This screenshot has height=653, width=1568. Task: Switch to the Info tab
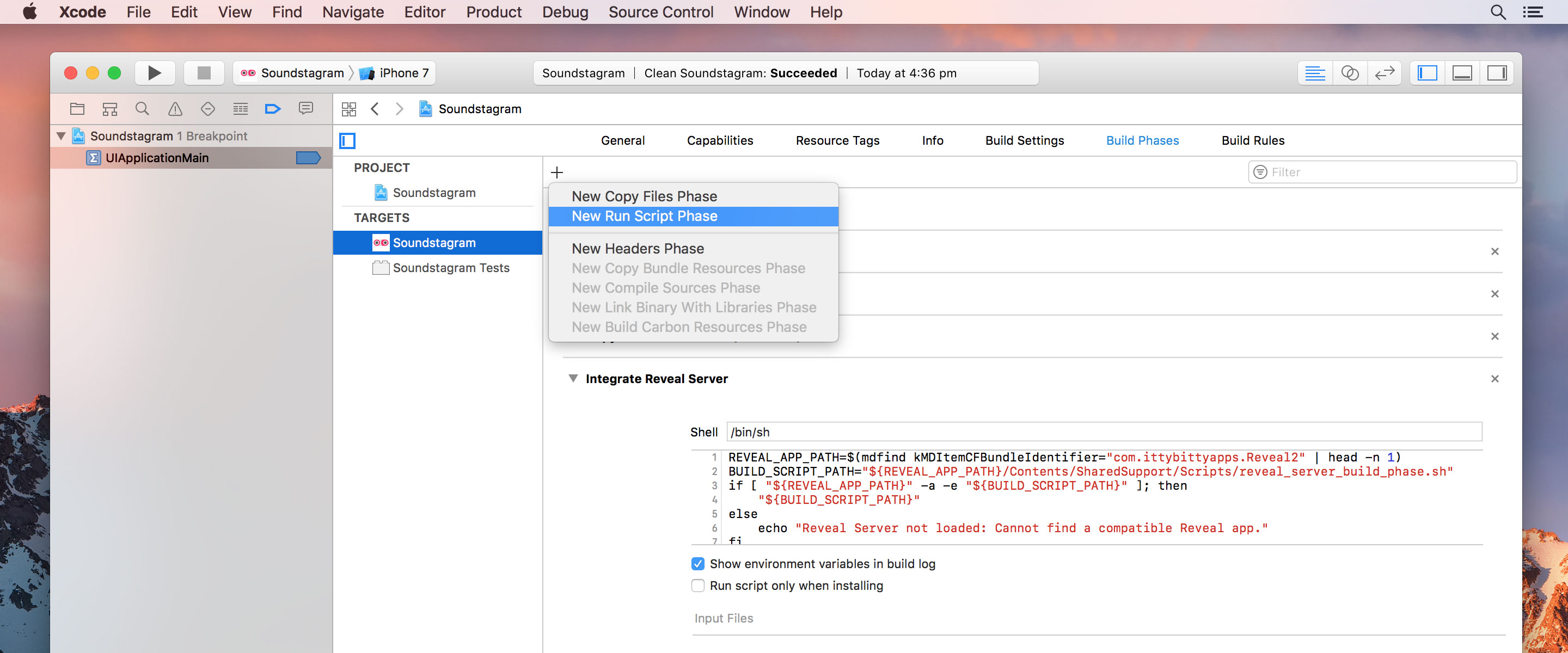(933, 140)
